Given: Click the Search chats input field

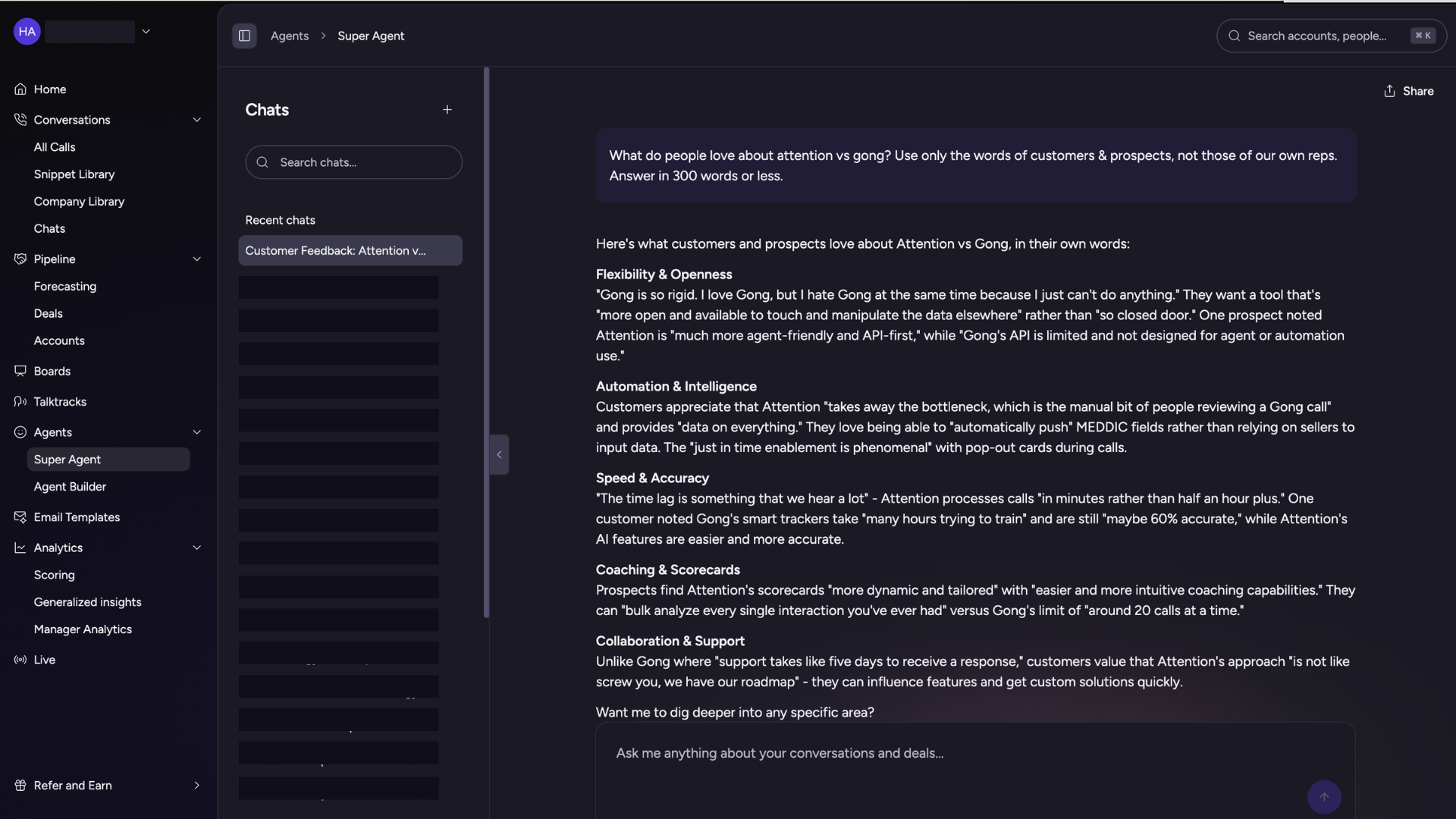Looking at the screenshot, I should click(364, 162).
